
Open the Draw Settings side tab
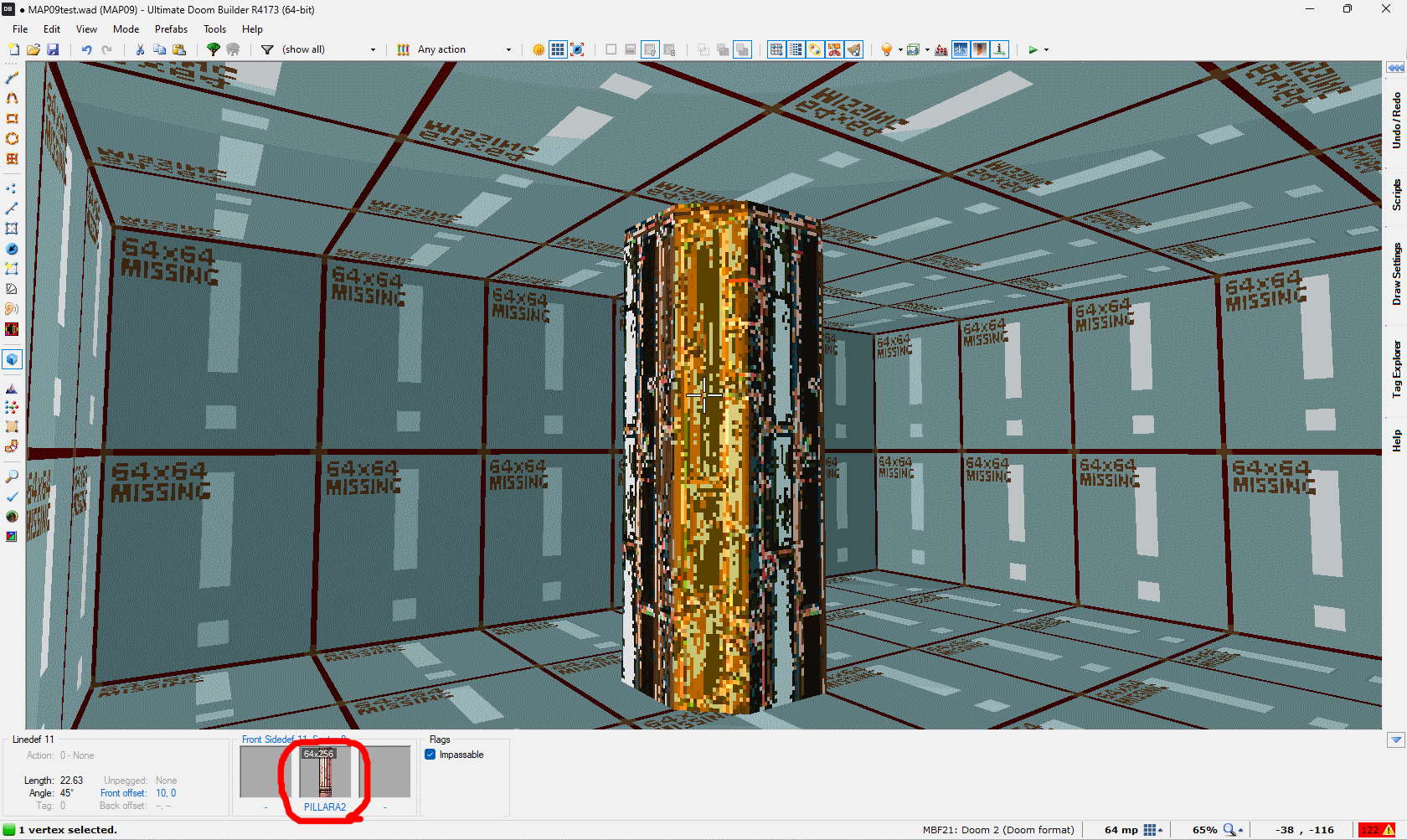click(x=1396, y=274)
